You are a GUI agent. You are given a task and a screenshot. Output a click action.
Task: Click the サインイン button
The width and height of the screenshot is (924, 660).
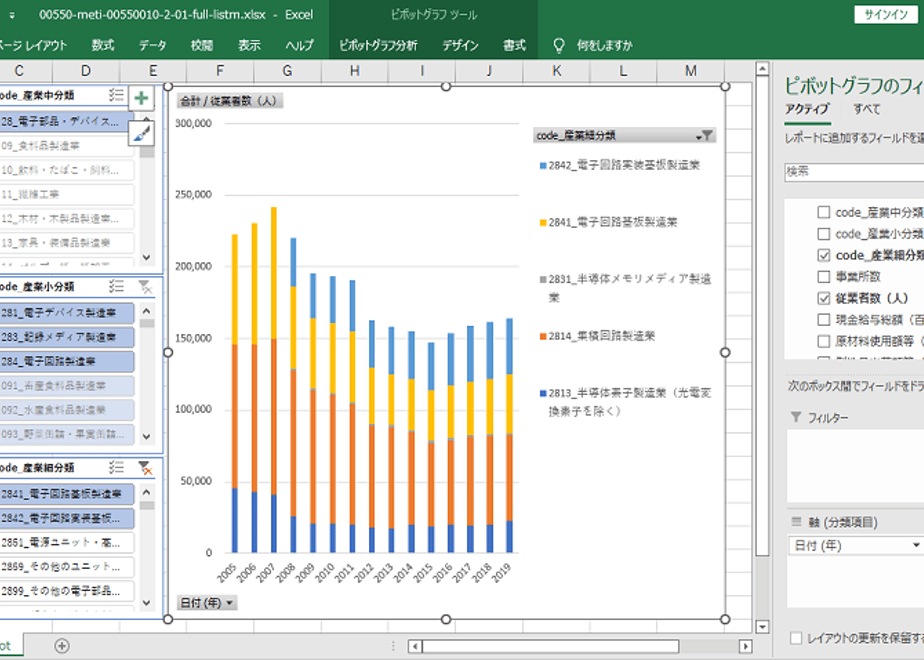pyautogui.click(x=886, y=15)
